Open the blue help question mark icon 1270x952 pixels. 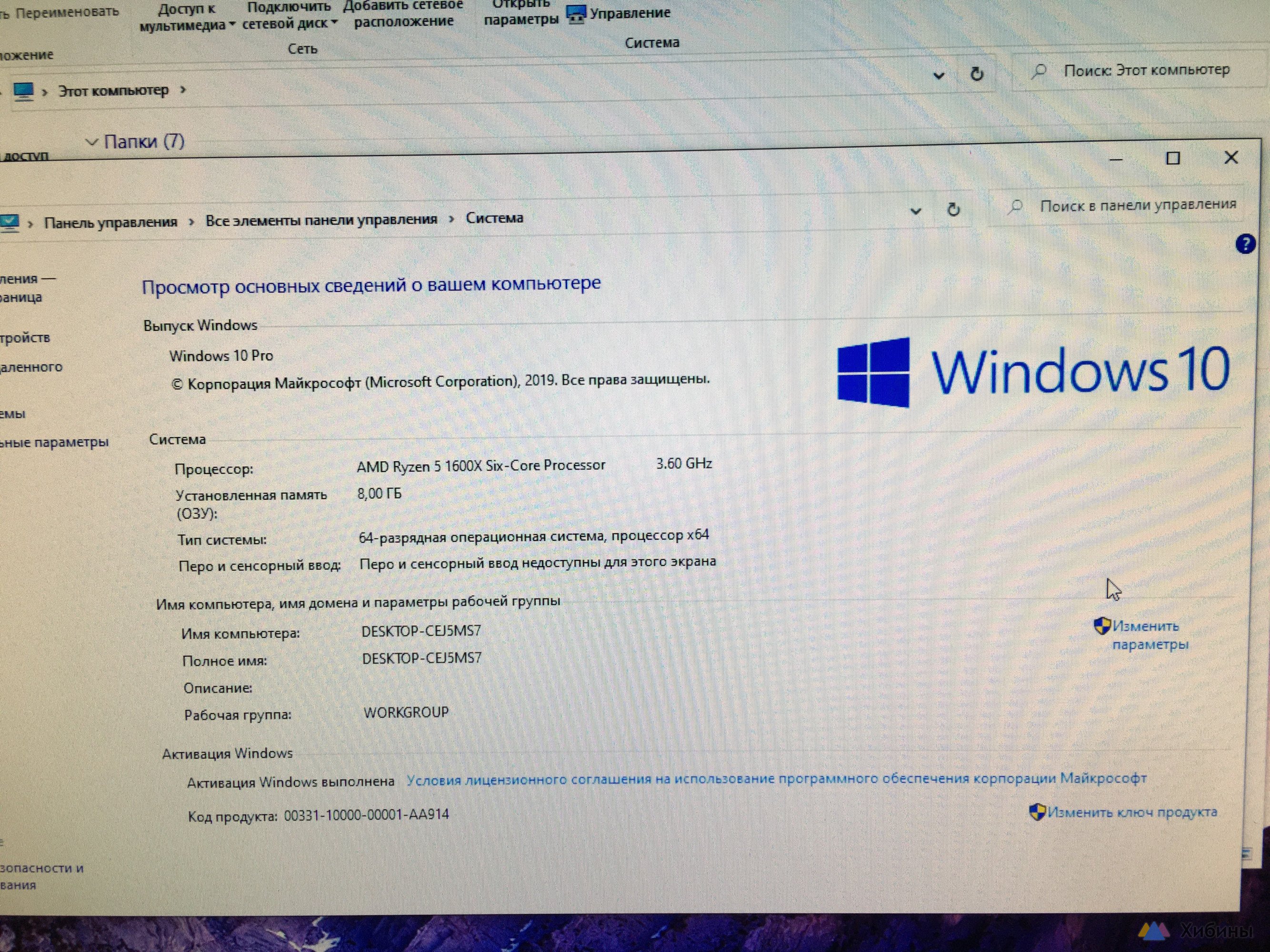pos(1245,244)
